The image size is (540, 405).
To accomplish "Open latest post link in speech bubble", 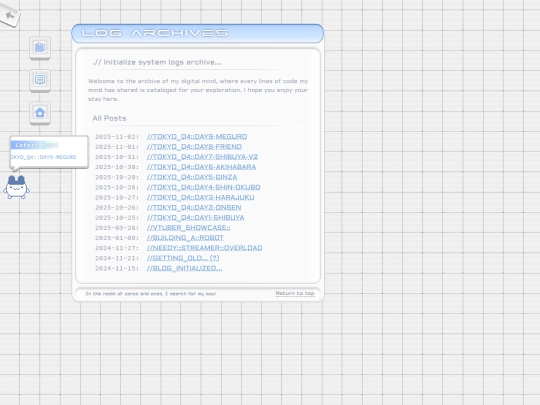I will click(43, 157).
